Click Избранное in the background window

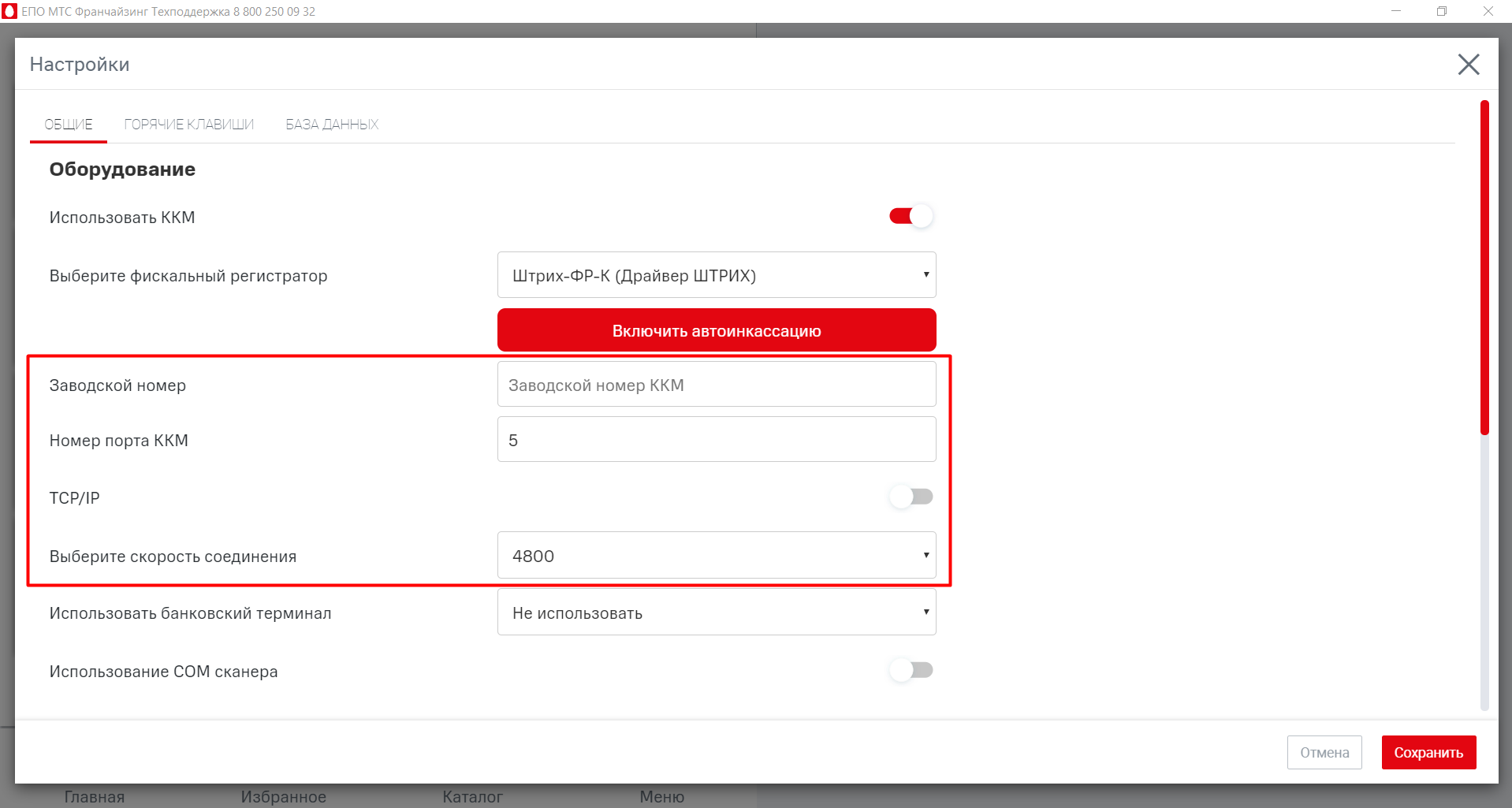click(284, 797)
